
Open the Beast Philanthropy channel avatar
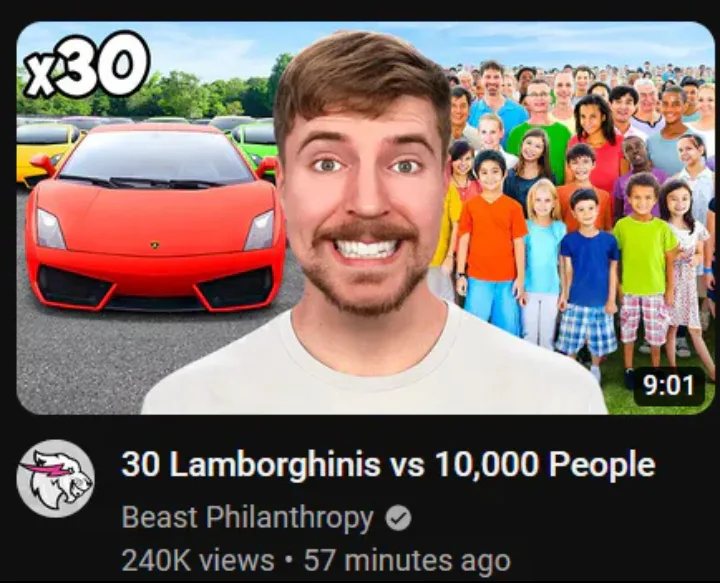[x=56, y=479]
